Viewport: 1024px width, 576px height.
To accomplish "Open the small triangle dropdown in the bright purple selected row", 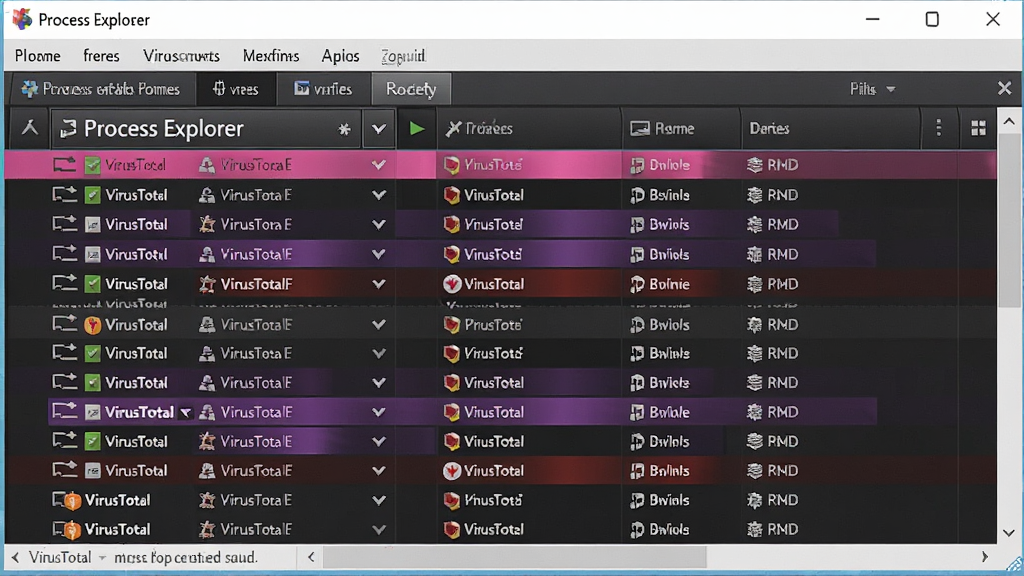I will (x=185, y=413).
